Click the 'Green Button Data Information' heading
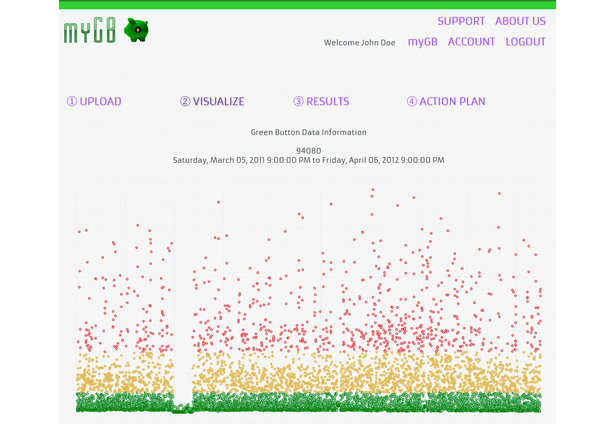Screen dimensions: 615x424 click(309, 133)
